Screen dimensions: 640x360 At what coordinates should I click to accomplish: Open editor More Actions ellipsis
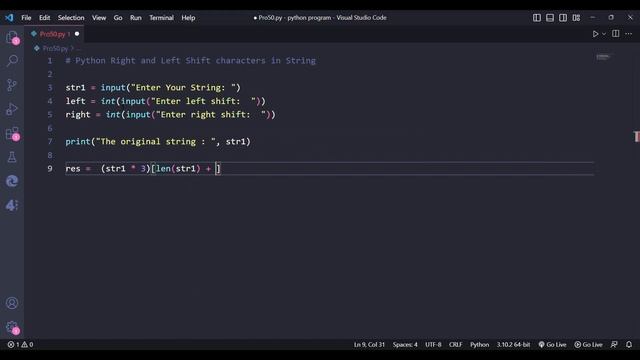629,34
